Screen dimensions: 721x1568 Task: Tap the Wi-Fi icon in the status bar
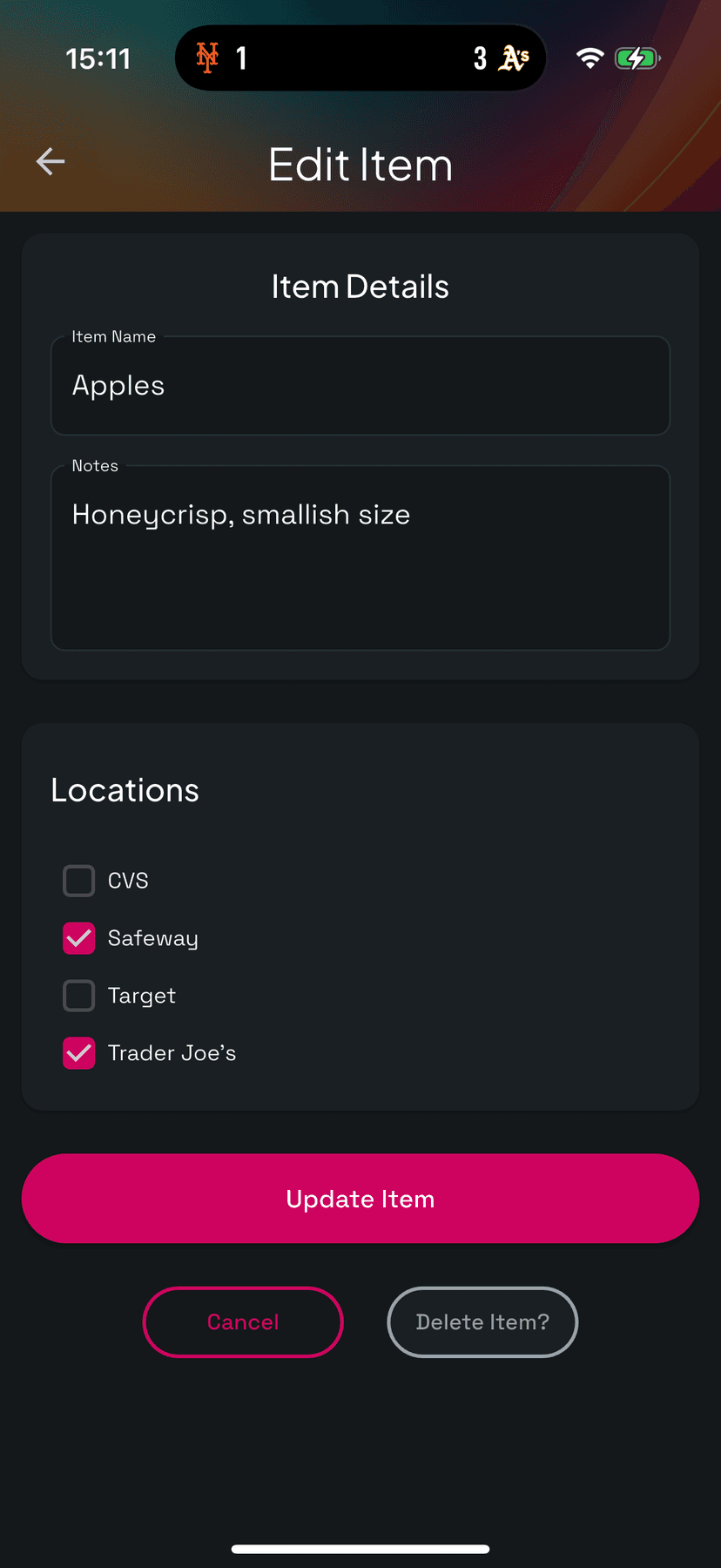pyautogui.click(x=590, y=58)
